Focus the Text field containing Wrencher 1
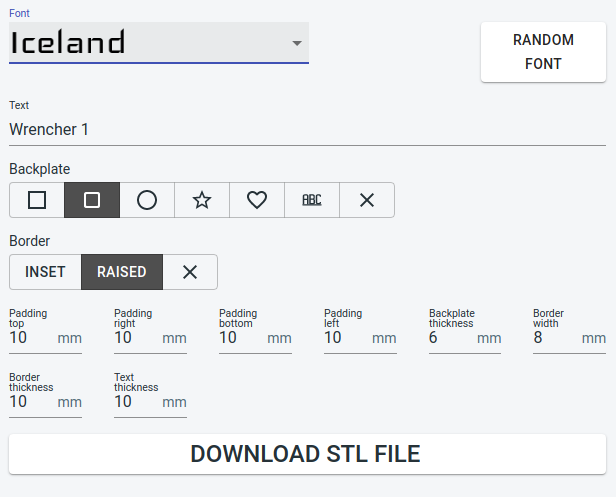 tap(307, 130)
